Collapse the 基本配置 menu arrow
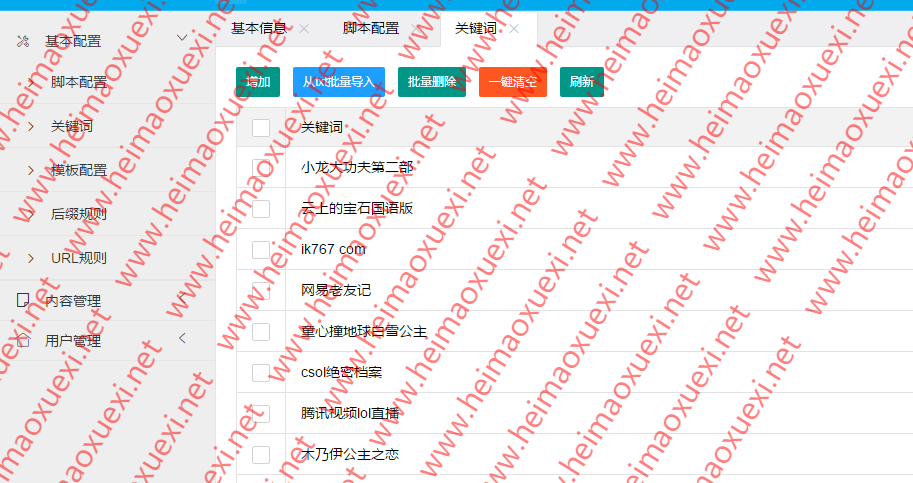This screenshot has width=913, height=483. coord(182,38)
